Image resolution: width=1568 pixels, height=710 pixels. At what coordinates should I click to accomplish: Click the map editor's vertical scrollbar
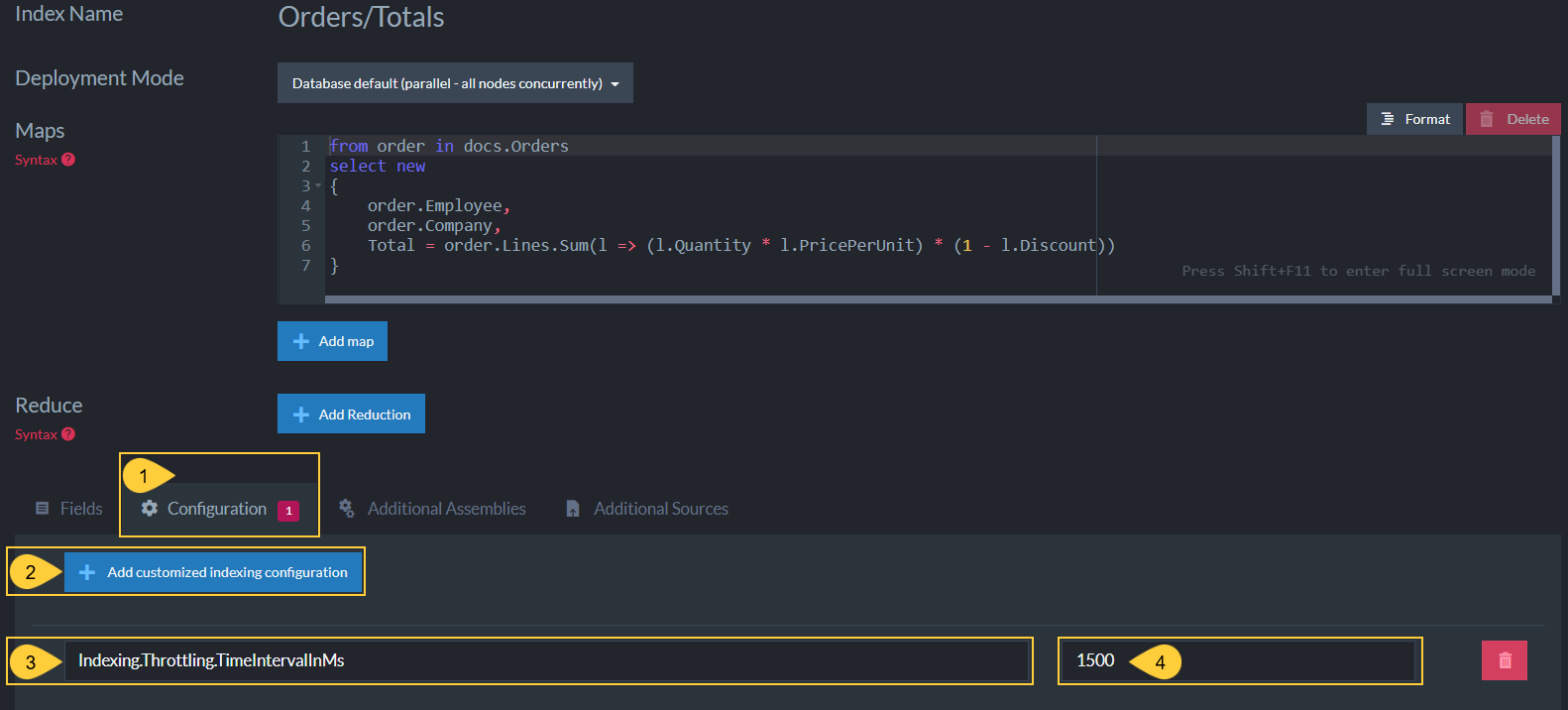click(1556, 215)
